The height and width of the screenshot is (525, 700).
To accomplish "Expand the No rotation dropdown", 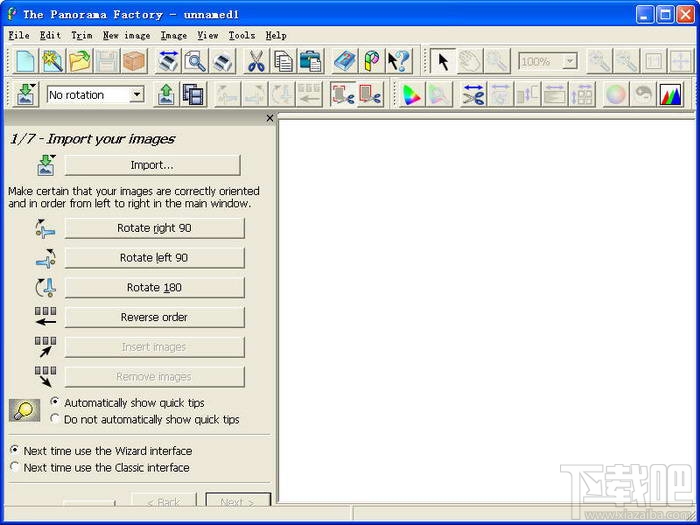I will click(x=137, y=95).
